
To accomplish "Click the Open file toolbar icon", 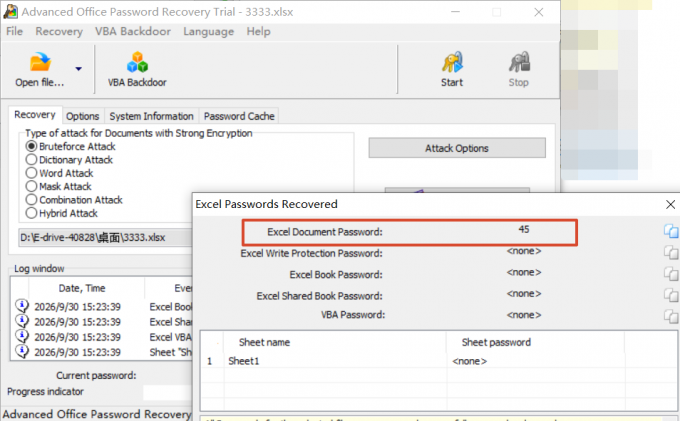I will point(40,62).
